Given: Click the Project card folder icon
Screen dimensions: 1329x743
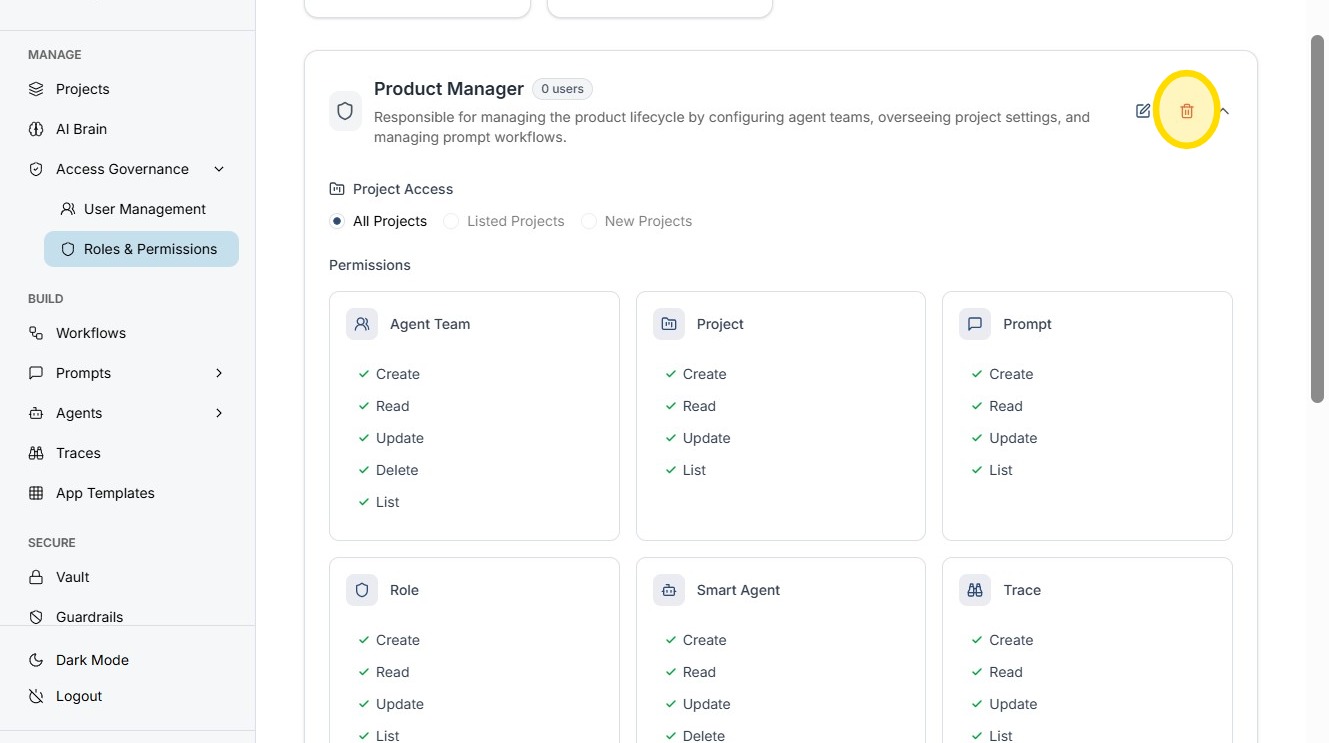Looking at the screenshot, I should pyautogui.click(x=669, y=324).
